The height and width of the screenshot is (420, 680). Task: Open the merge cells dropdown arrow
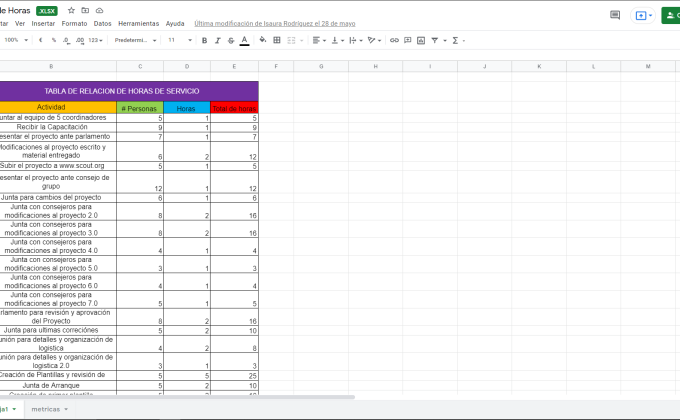[x=301, y=40]
